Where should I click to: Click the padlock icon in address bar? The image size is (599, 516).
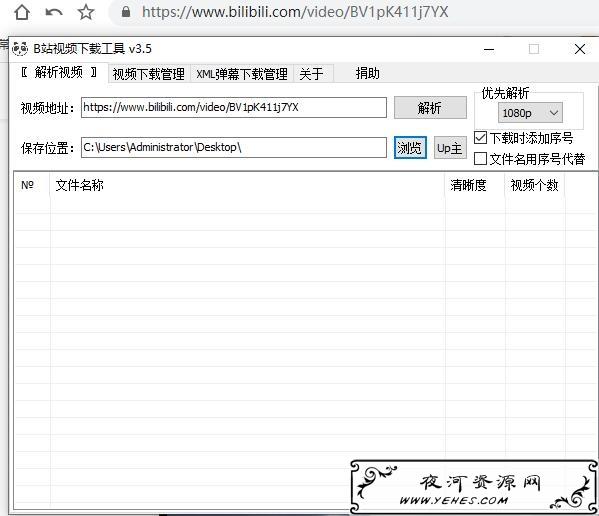tap(126, 12)
